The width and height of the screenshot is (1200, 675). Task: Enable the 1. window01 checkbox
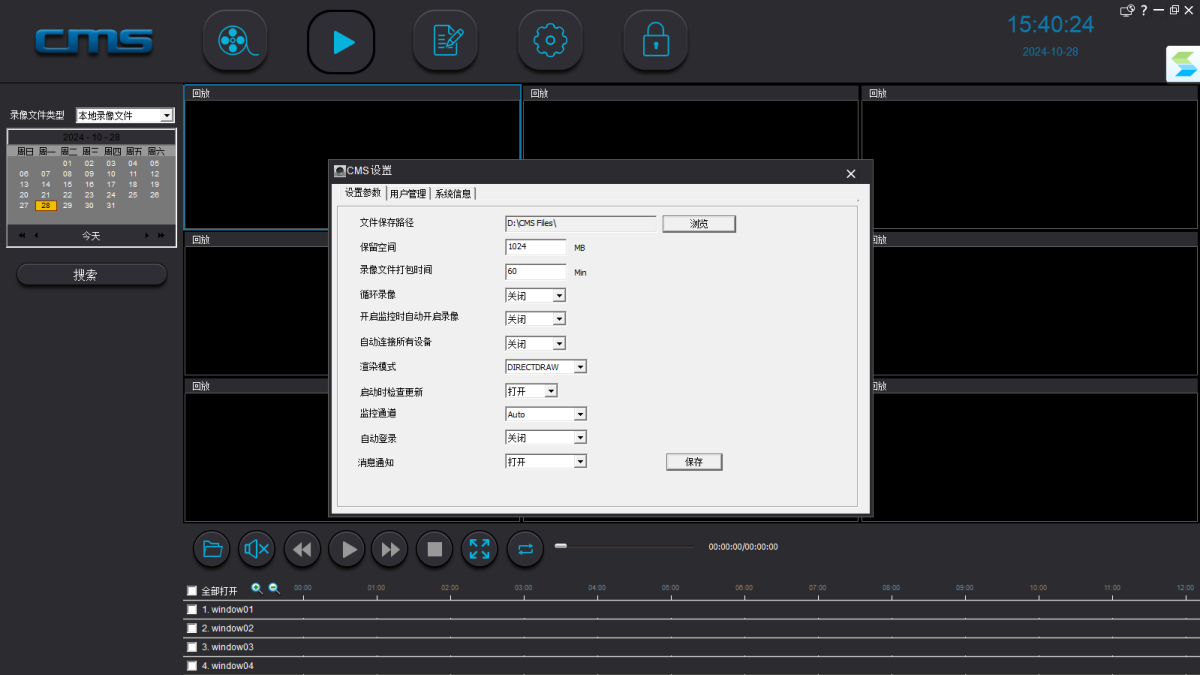tap(192, 610)
